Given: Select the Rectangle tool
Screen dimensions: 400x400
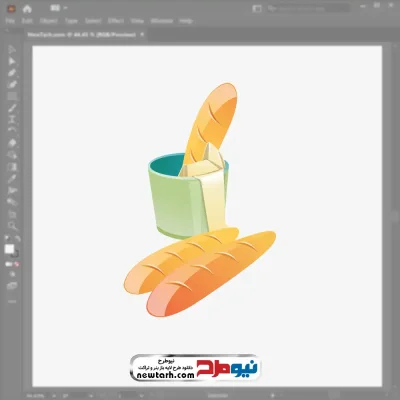Looking at the screenshot, I should tap(12, 96).
